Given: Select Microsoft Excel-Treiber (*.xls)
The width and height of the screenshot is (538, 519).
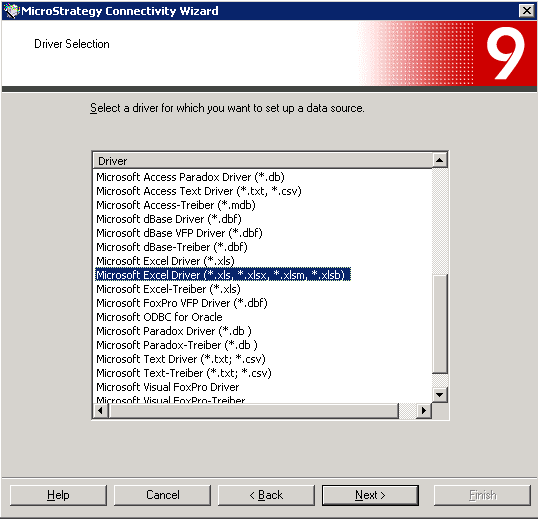Looking at the screenshot, I should 168,289.
